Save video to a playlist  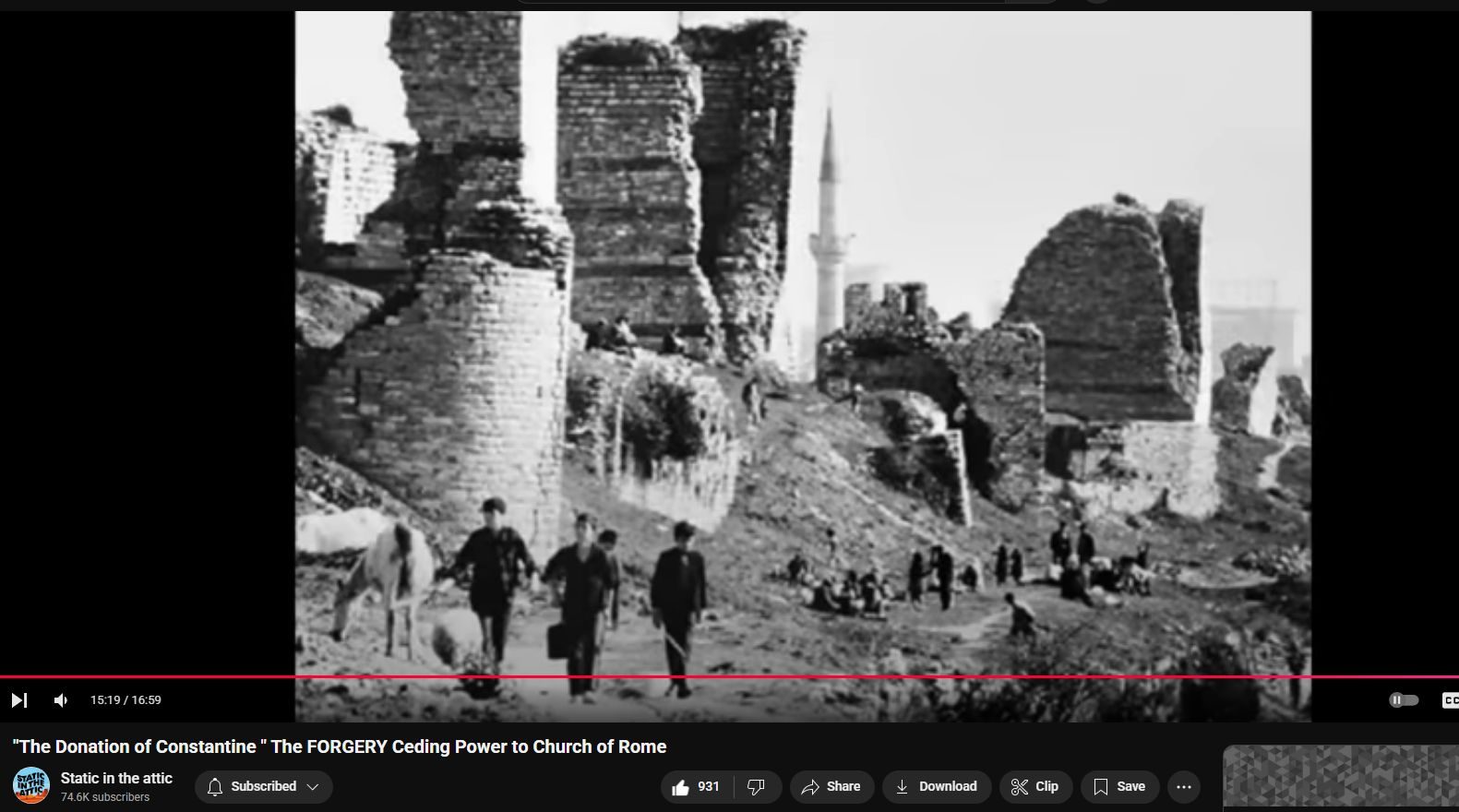pyautogui.click(x=1119, y=787)
